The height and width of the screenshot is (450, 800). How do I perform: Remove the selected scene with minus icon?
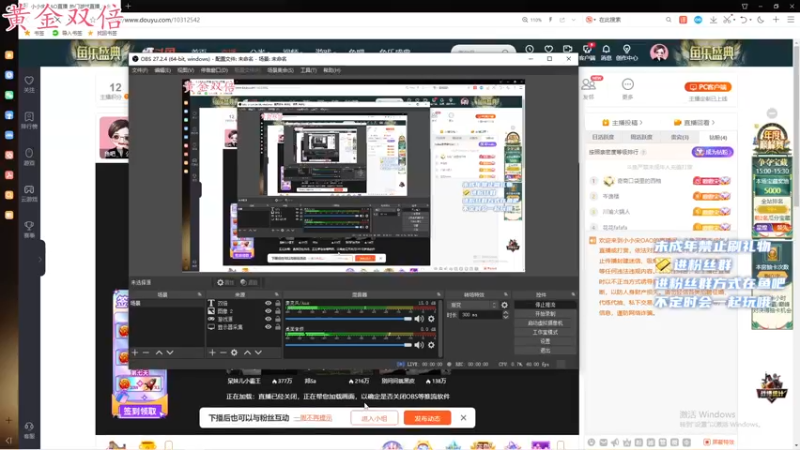[x=146, y=353]
